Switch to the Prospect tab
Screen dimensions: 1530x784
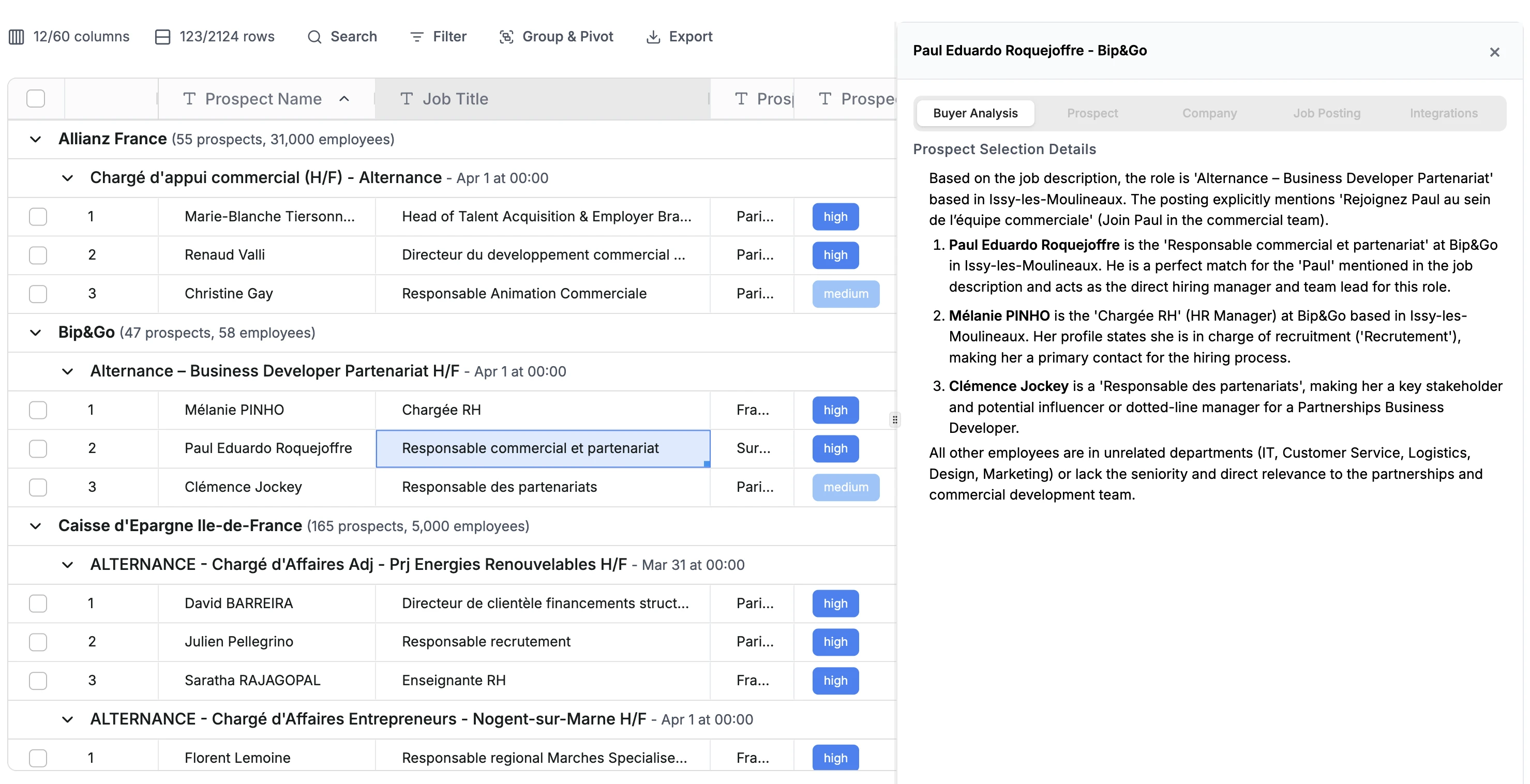1092,113
